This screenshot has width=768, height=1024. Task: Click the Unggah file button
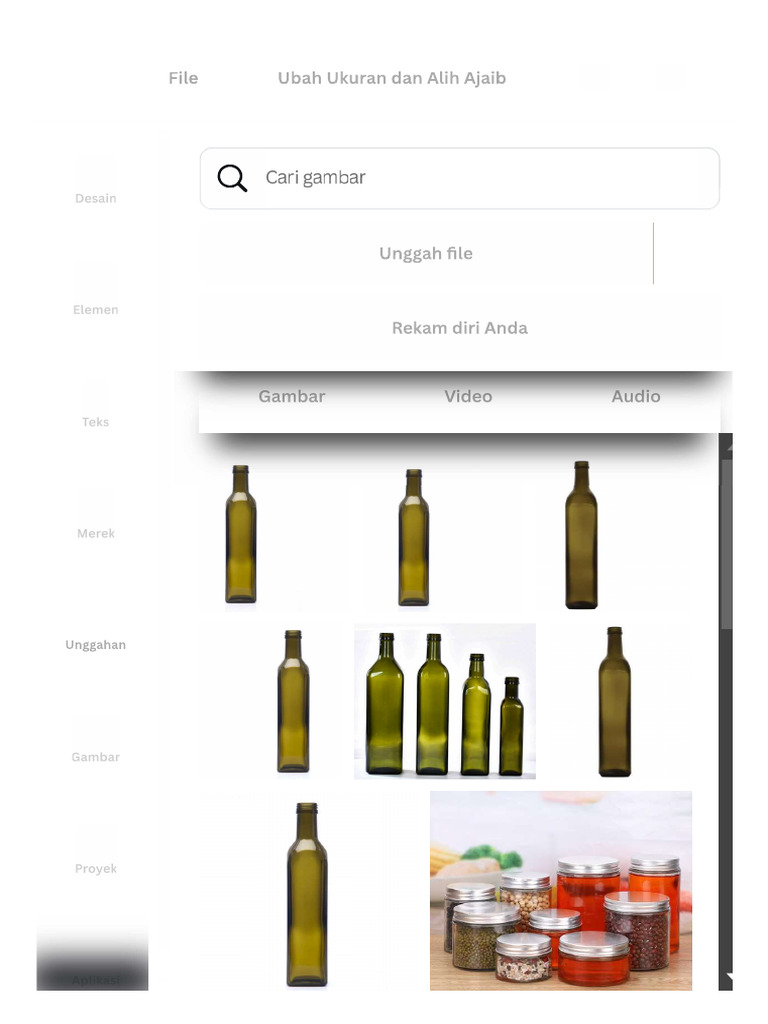click(426, 253)
